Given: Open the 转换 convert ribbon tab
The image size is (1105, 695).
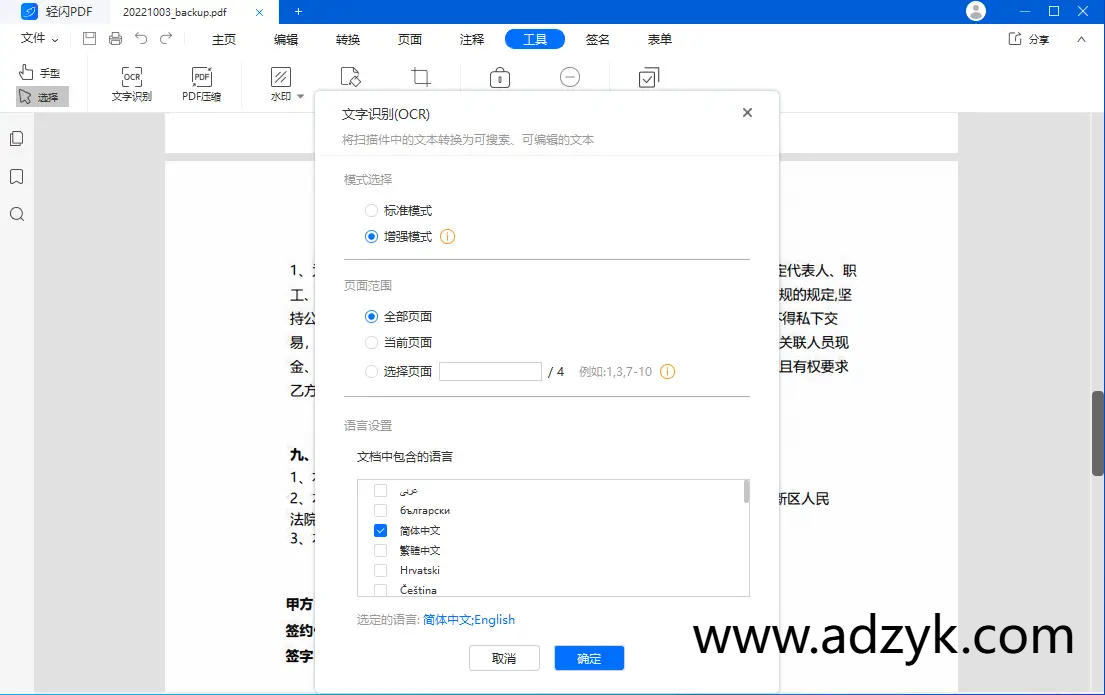Looking at the screenshot, I should tap(347, 39).
